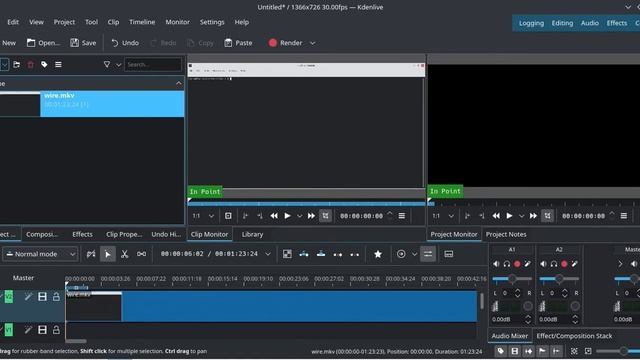This screenshot has width=640, height=360.
Task: Click the Clip Monitor options hamburger icon
Action: pos(402,216)
